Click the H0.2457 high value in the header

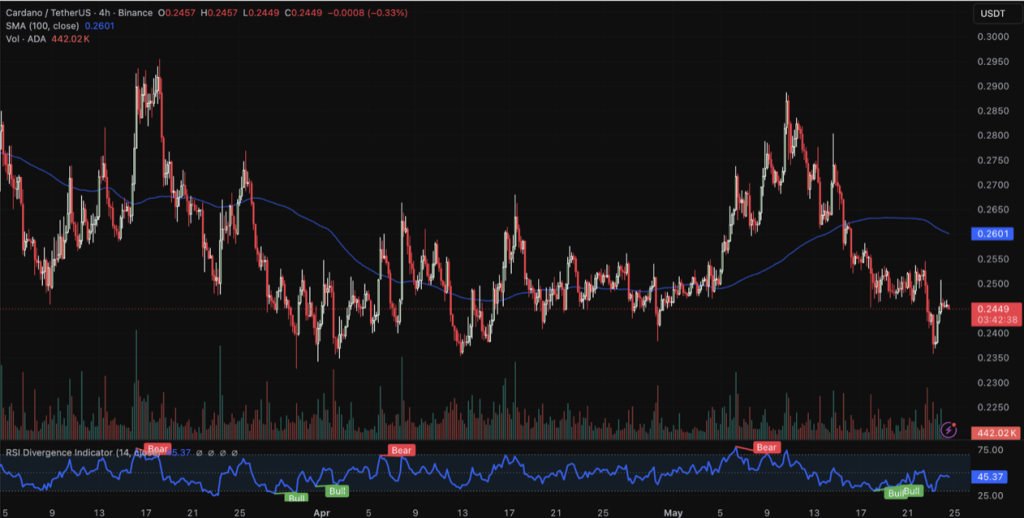[x=219, y=12]
